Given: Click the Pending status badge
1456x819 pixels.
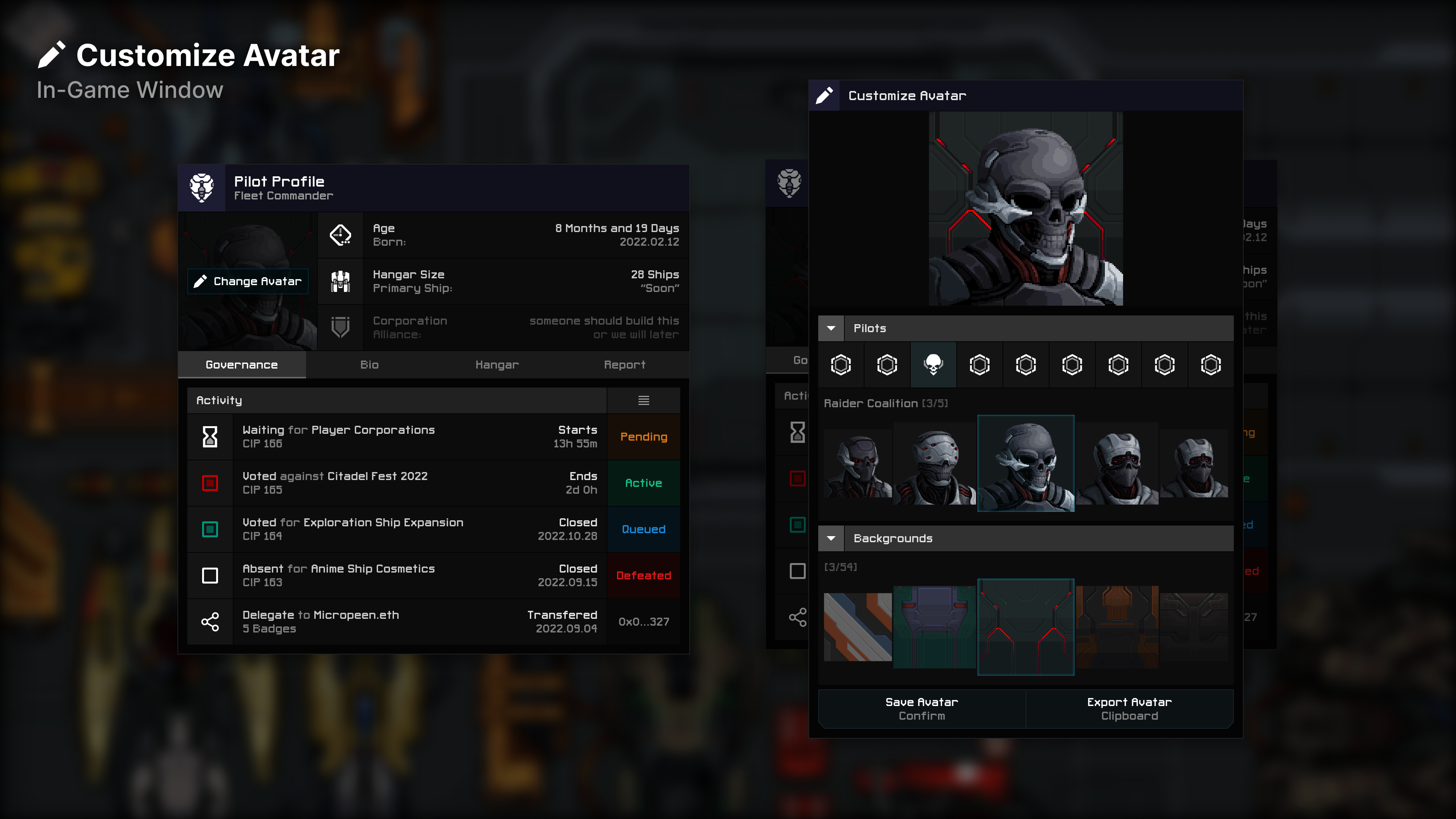Looking at the screenshot, I should point(644,436).
